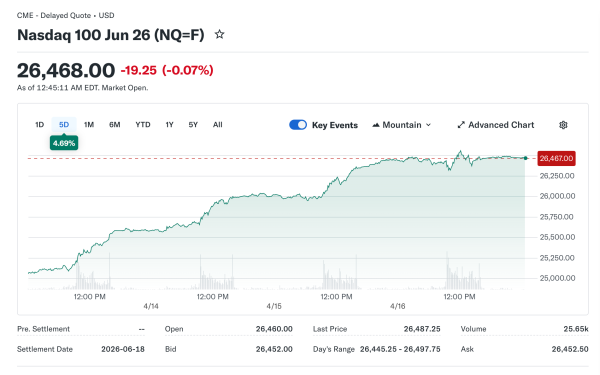Click the Nasdaq 100 Jun 26 (NQ=F) title
The height and width of the screenshot is (375, 600).
point(111,35)
